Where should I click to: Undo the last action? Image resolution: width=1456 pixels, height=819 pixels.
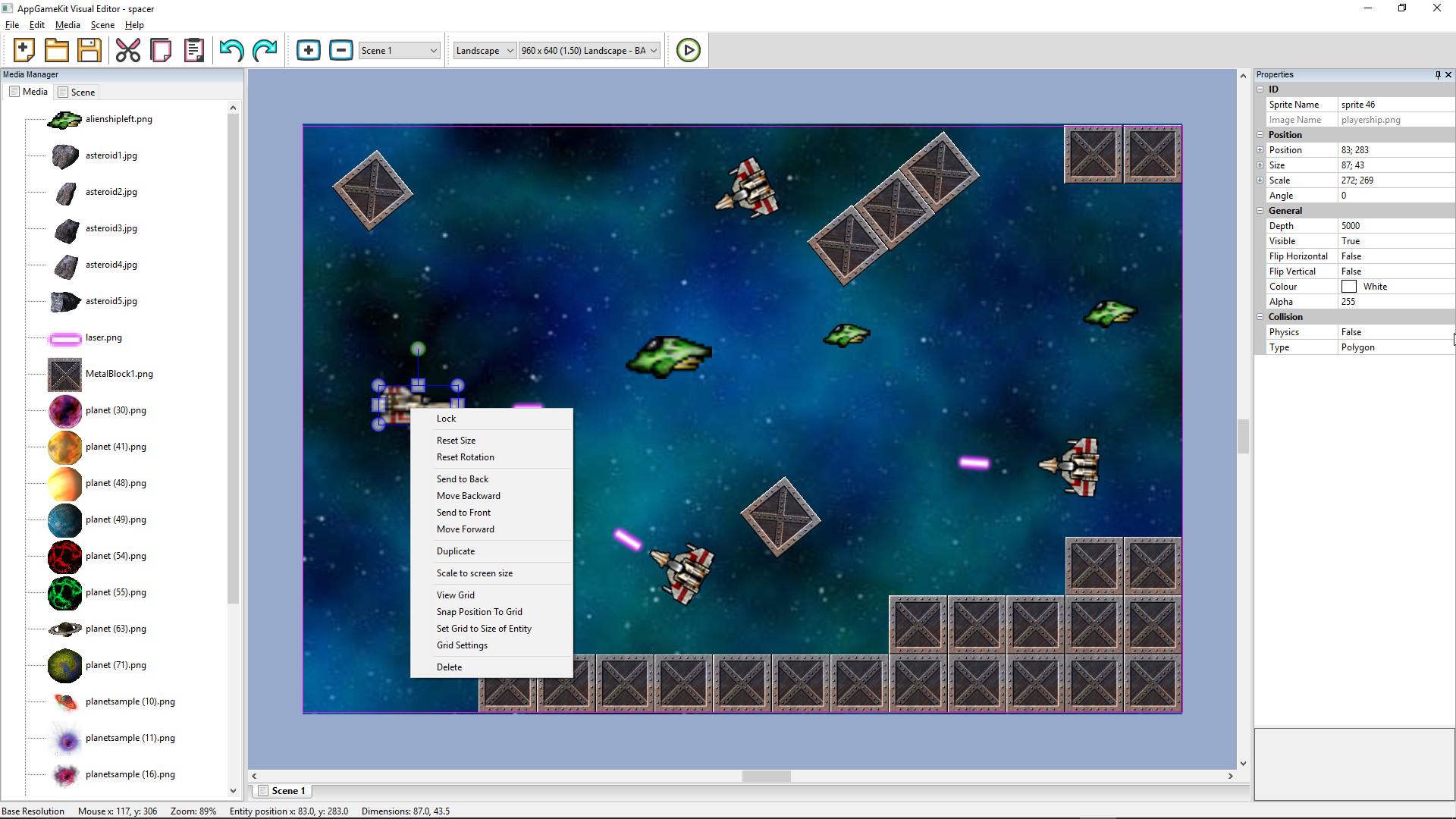tap(231, 49)
